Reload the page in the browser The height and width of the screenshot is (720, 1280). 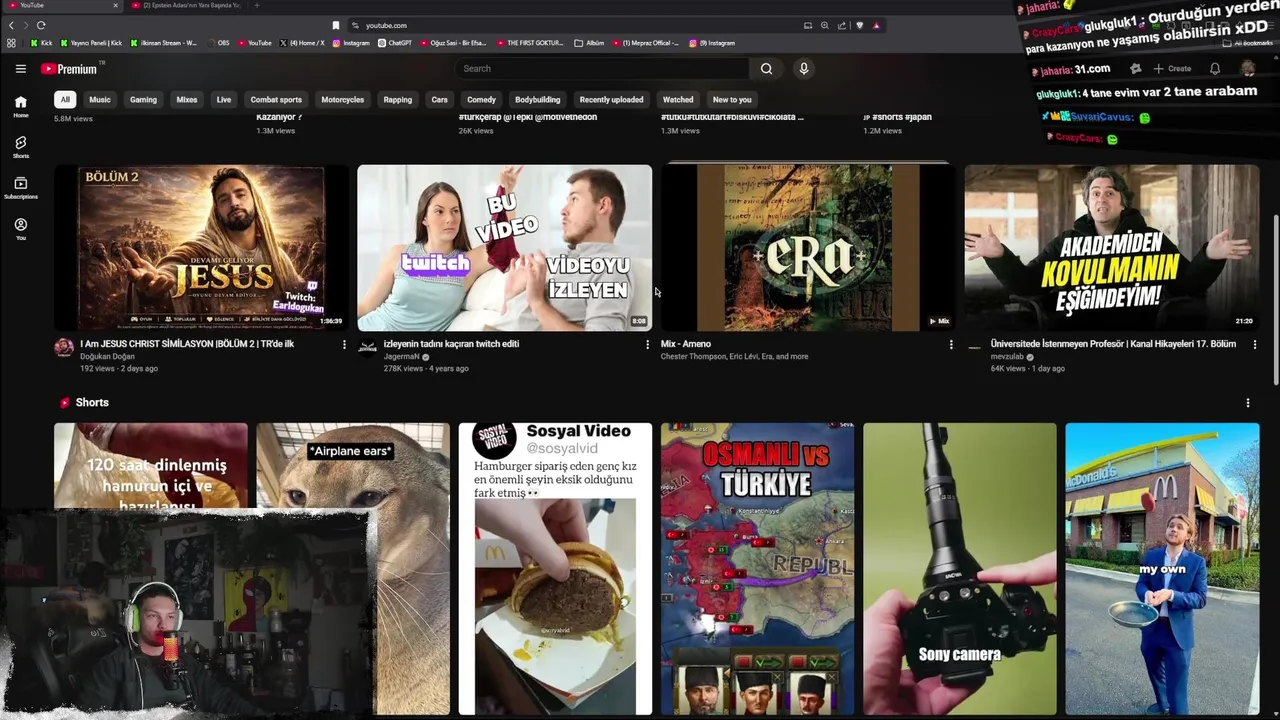pos(41,25)
